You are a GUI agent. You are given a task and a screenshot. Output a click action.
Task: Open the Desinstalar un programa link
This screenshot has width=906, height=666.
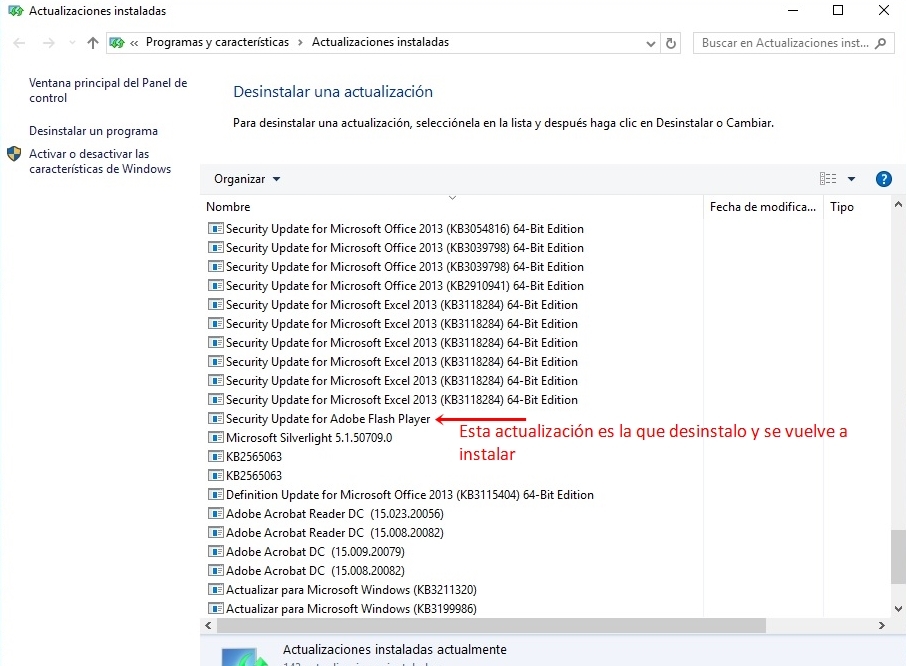[94, 131]
